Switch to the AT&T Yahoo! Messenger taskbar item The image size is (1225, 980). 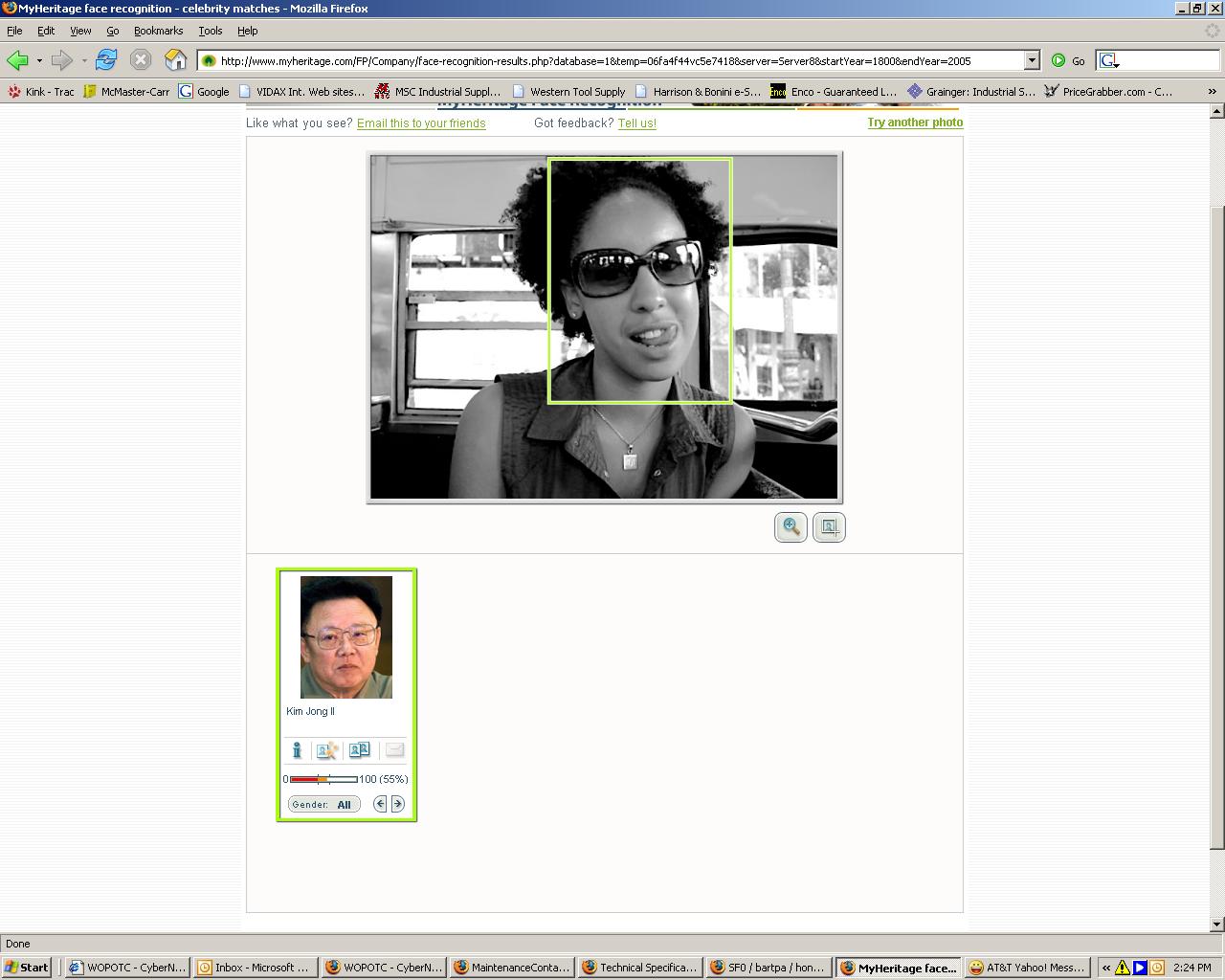pyautogui.click(x=1027, y=968)
